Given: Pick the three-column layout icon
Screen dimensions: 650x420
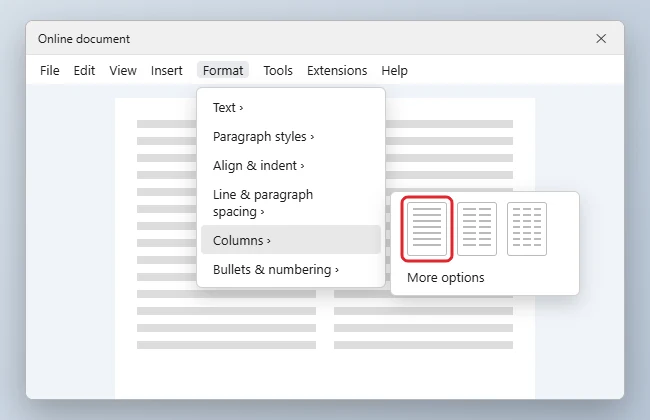Looking at the screenshot, I should (x=527, y=229).
